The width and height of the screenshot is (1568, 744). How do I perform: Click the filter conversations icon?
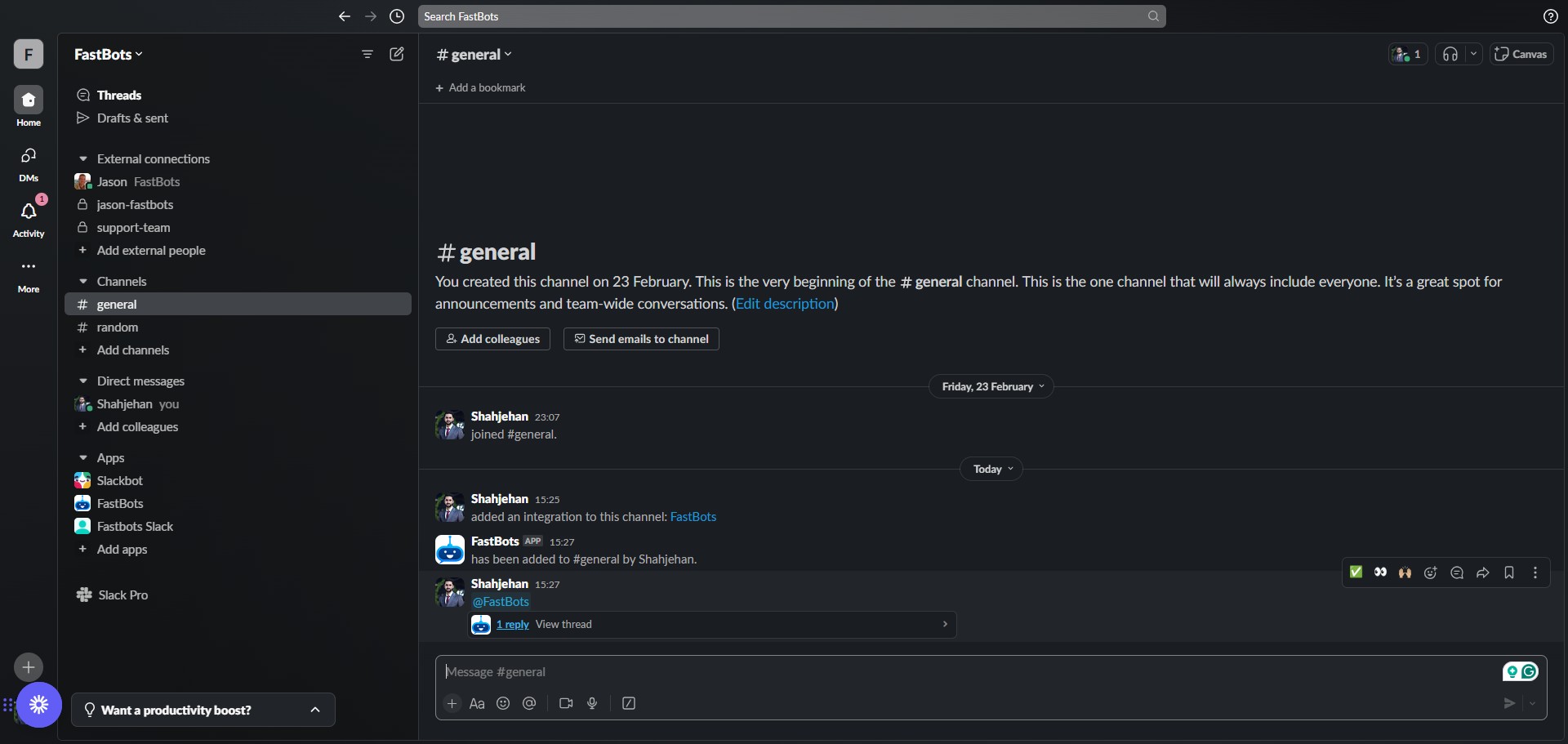coord(367,54)
